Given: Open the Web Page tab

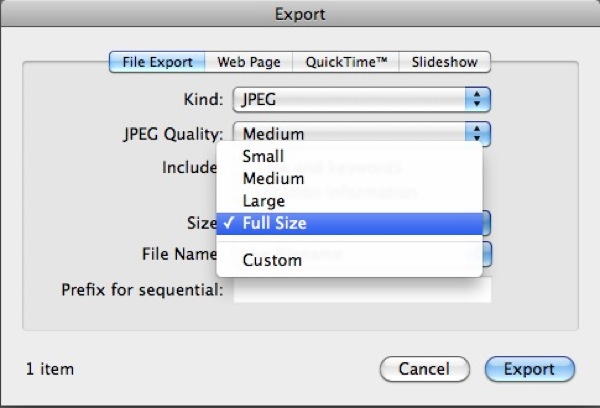Looking at the screenshot, I should tap(249, 62).
